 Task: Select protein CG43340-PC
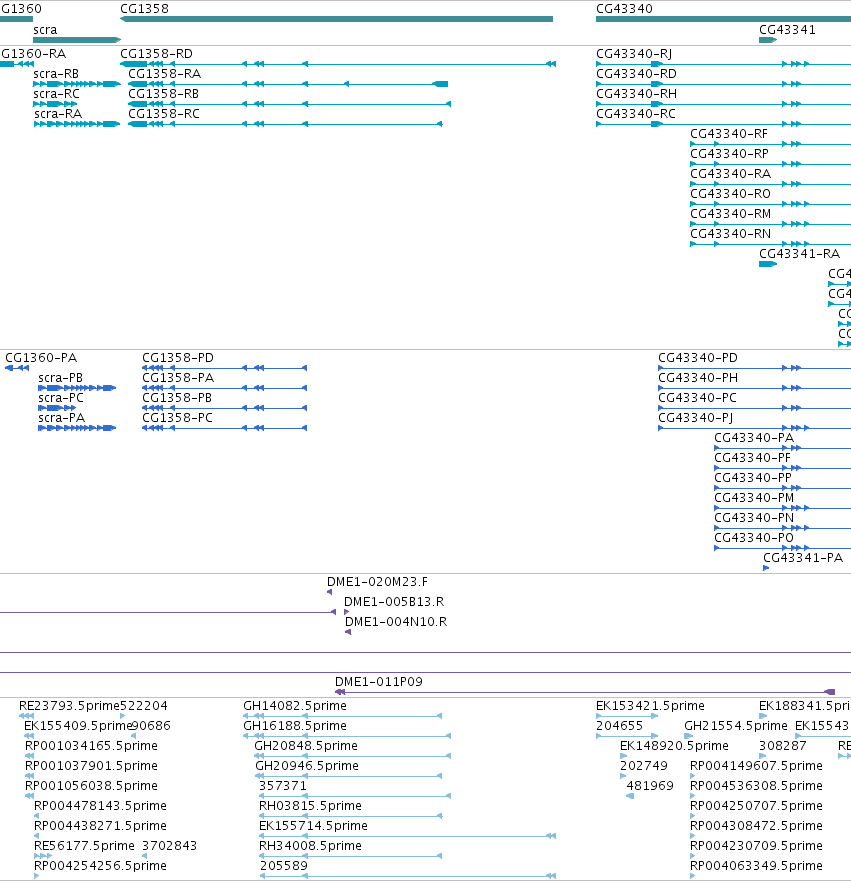[697, 398]
